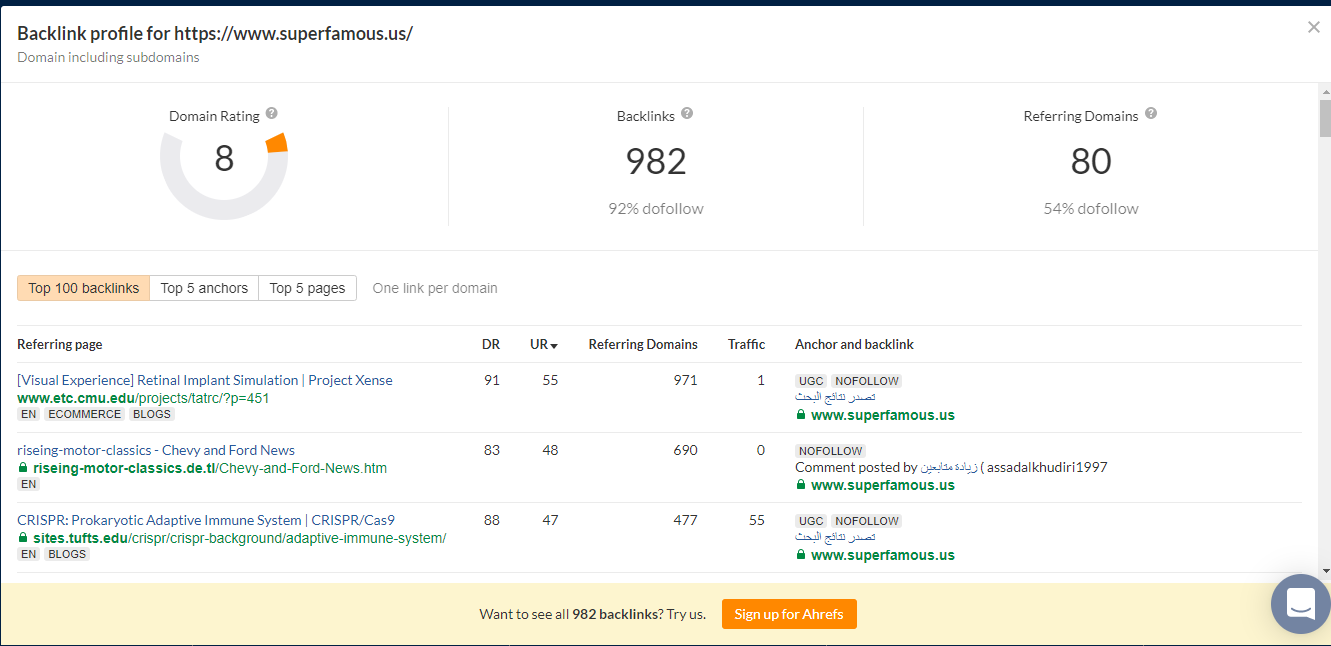Open www.superfamous.us link in the sites.tufts.edu row
Image resolution: width=1331 pixels, height=646 pixels.
(x=882, y=555)
